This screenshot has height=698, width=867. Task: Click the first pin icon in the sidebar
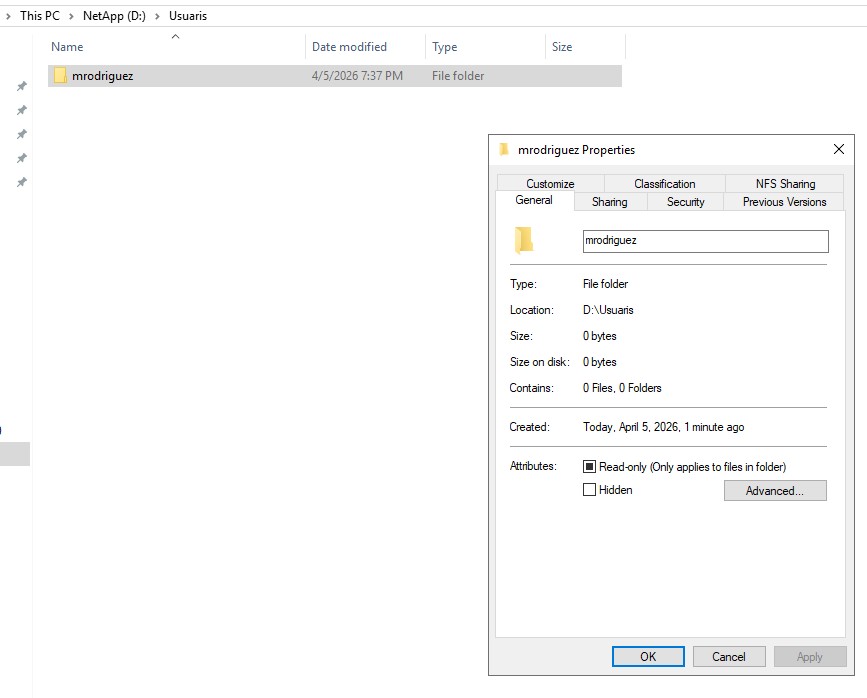(x=21, y=87)
